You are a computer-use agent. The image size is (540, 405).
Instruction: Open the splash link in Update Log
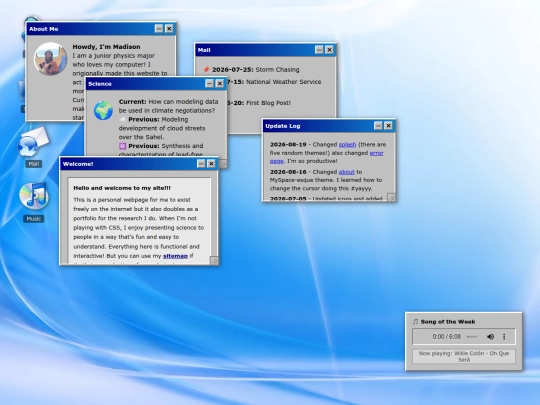click(x=347, y=145)
